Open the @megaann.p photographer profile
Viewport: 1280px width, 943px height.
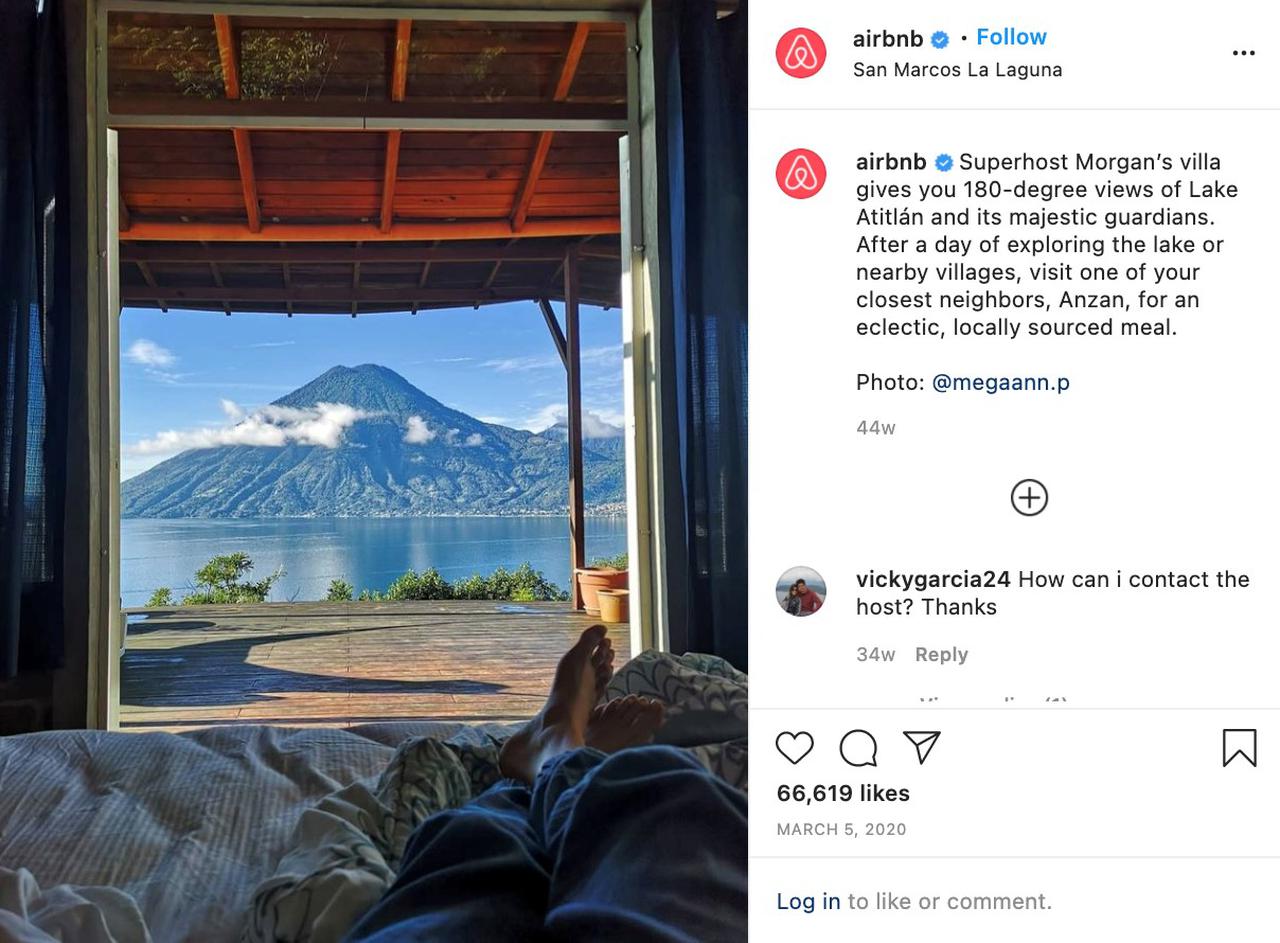(1000, 382)
